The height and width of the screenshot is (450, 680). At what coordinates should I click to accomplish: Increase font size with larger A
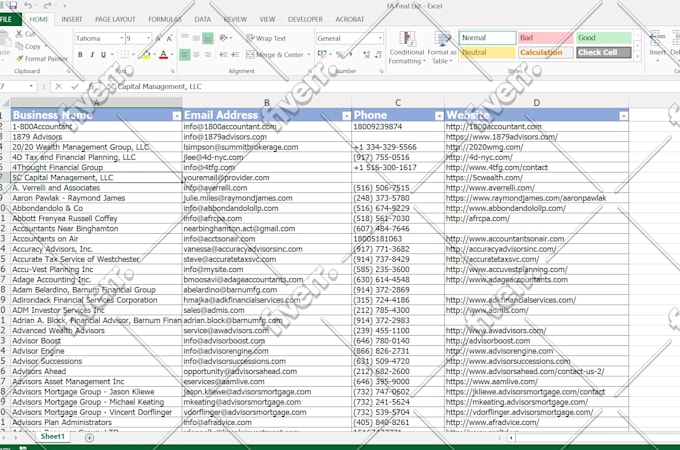click(x=158, y=39)
